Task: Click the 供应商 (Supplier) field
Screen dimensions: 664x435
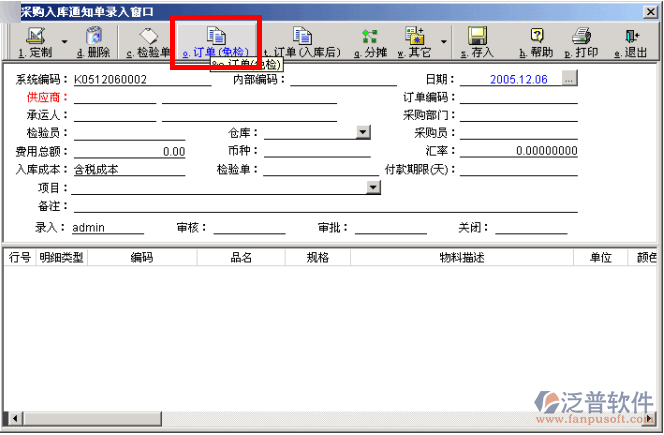Action: (115, 98)
